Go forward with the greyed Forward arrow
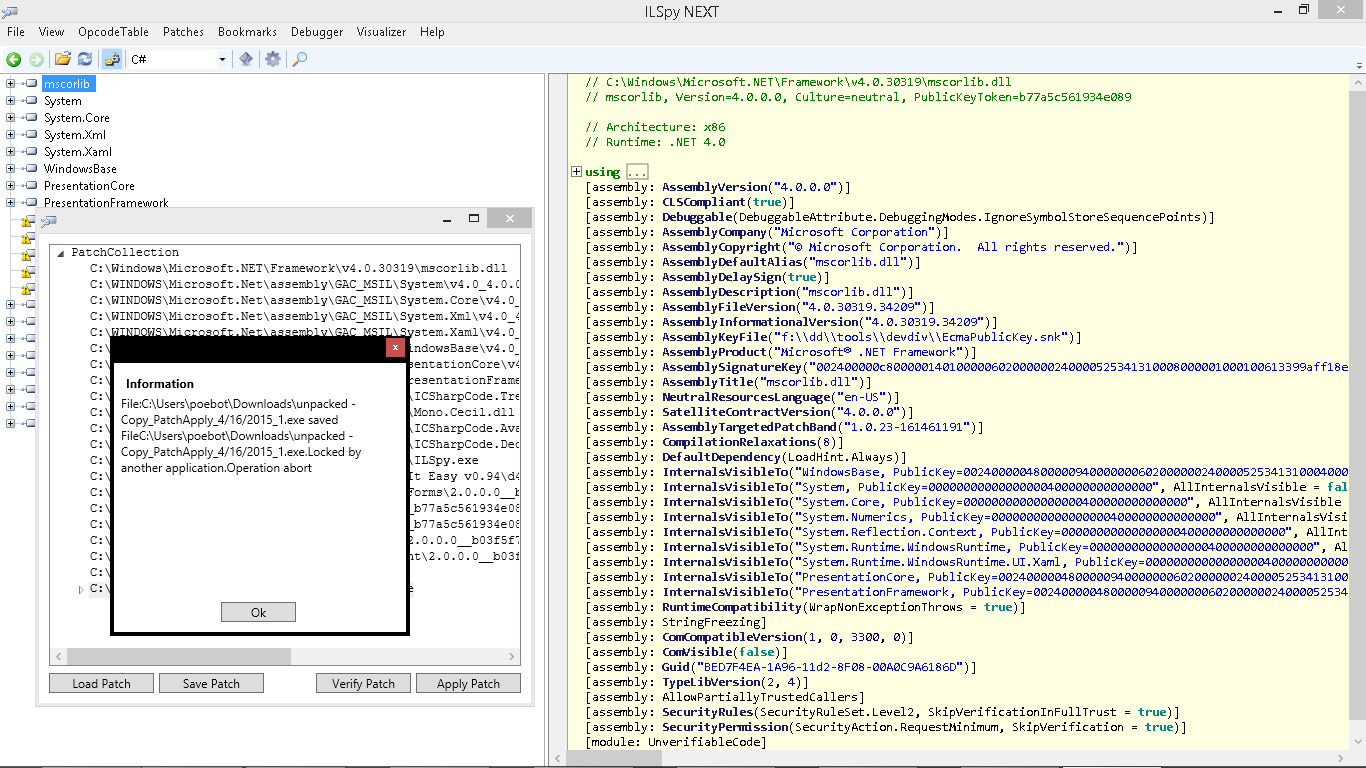1366x768 pixels. coord(36,60)
